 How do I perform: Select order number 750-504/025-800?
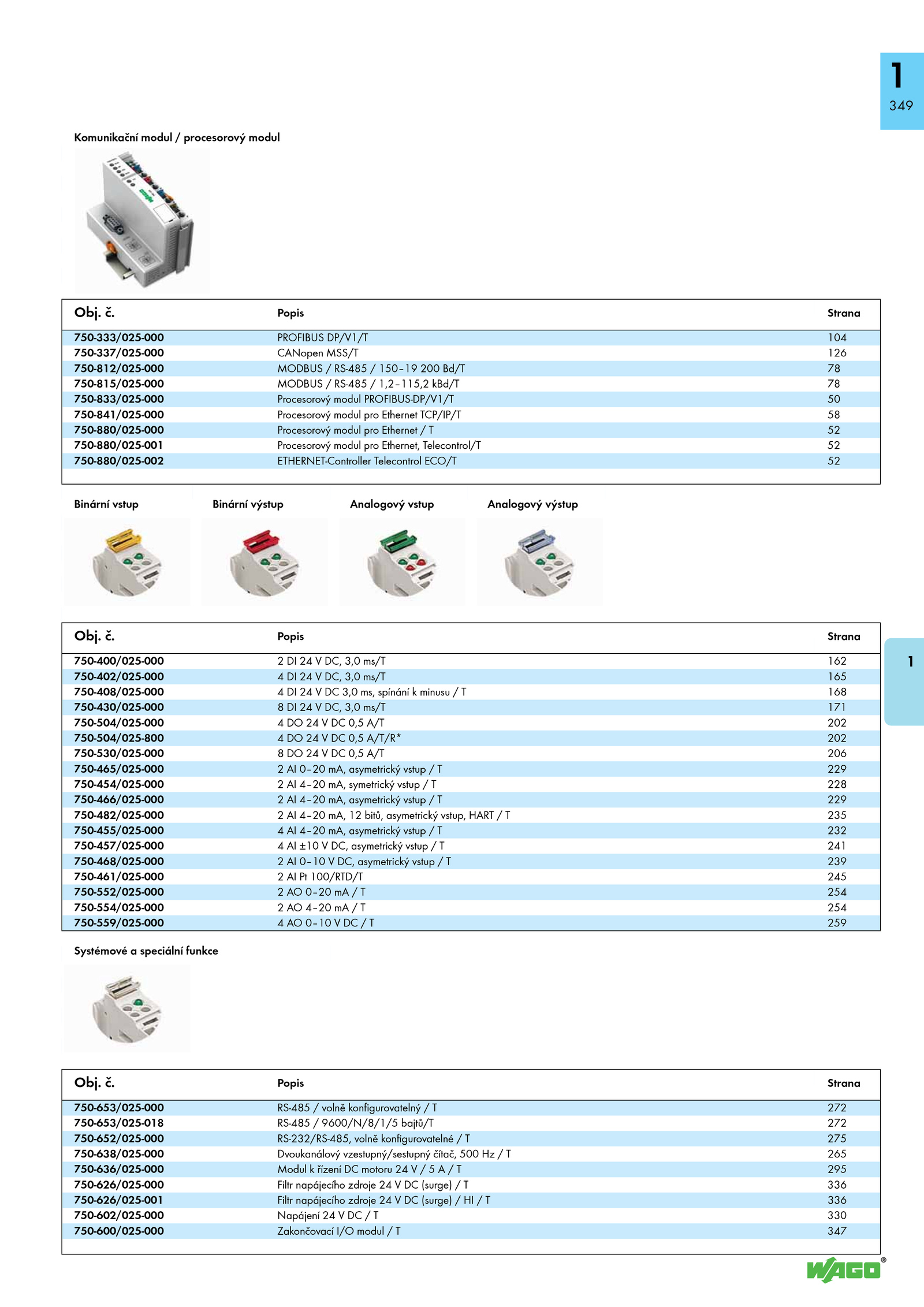pos(119,738)
